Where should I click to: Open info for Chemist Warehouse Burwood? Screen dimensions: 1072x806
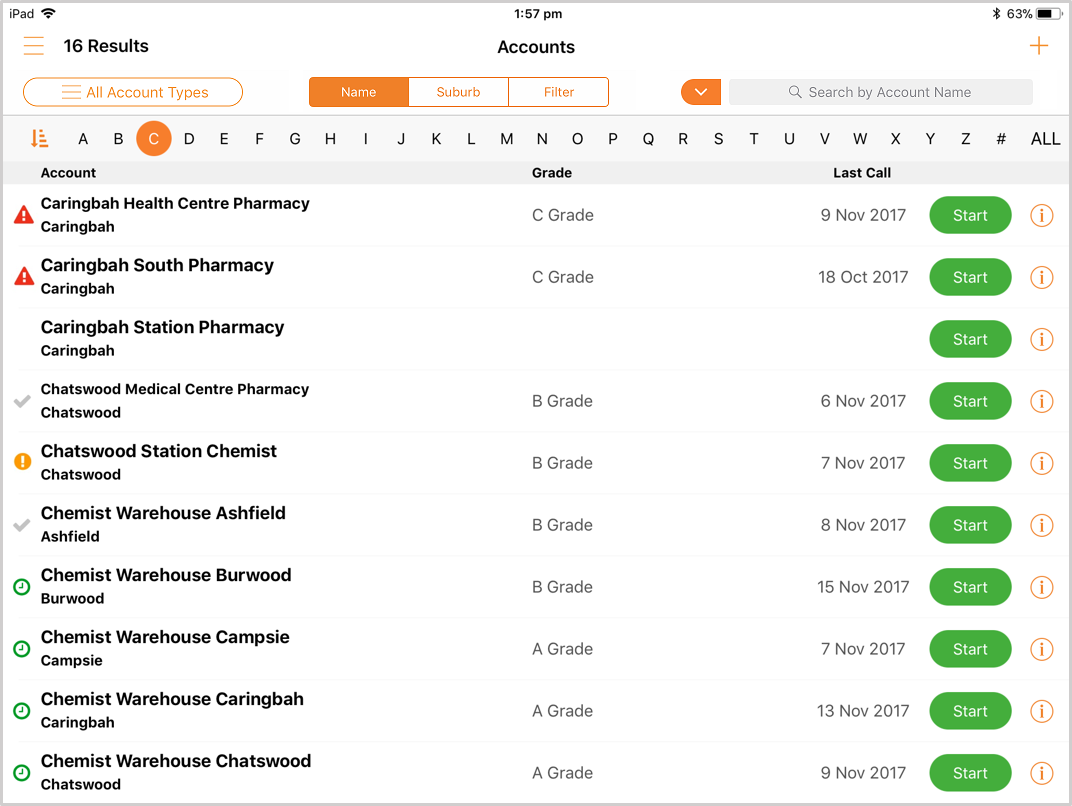pos(1041,587)
